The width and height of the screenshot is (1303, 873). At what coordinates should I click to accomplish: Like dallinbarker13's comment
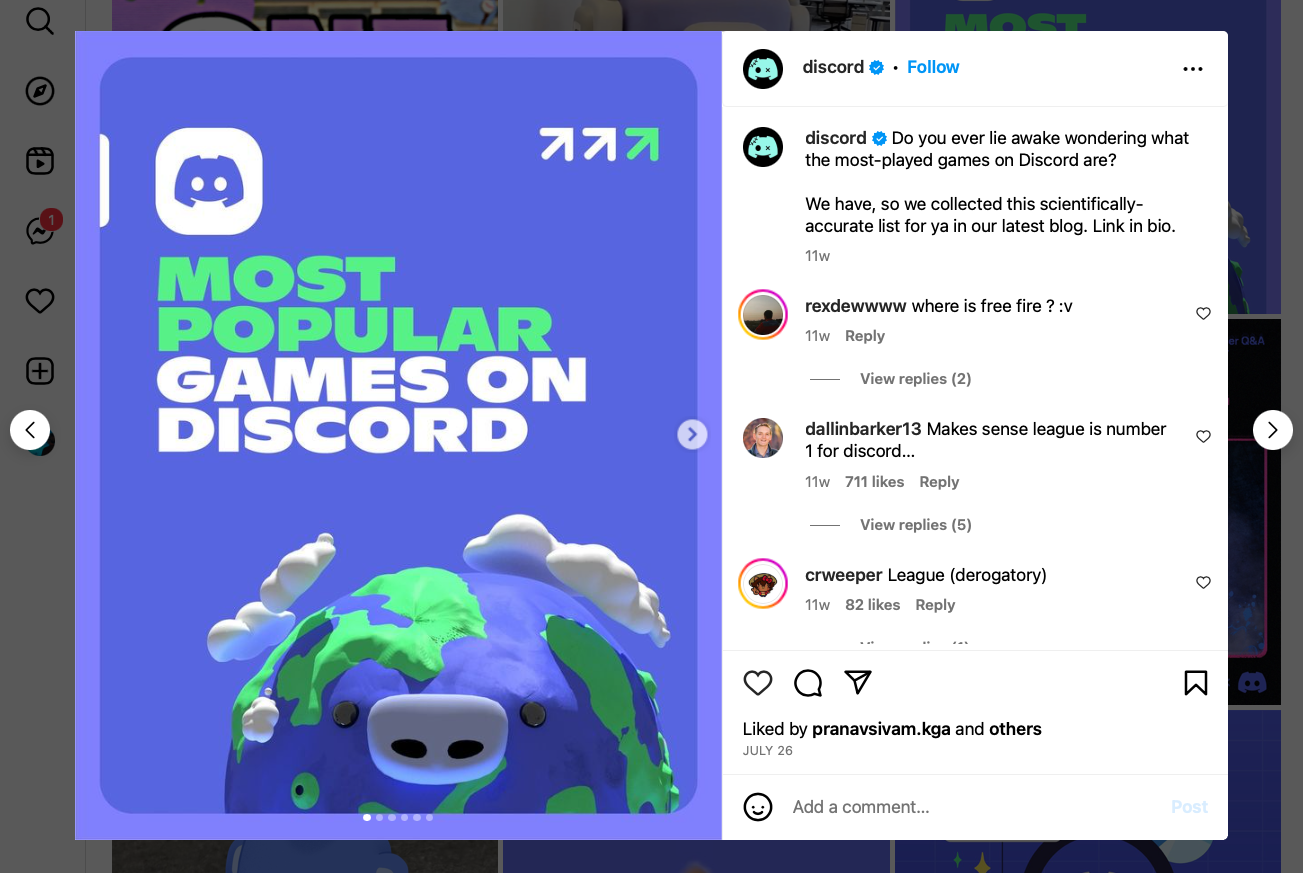(x=1203, y=437)
